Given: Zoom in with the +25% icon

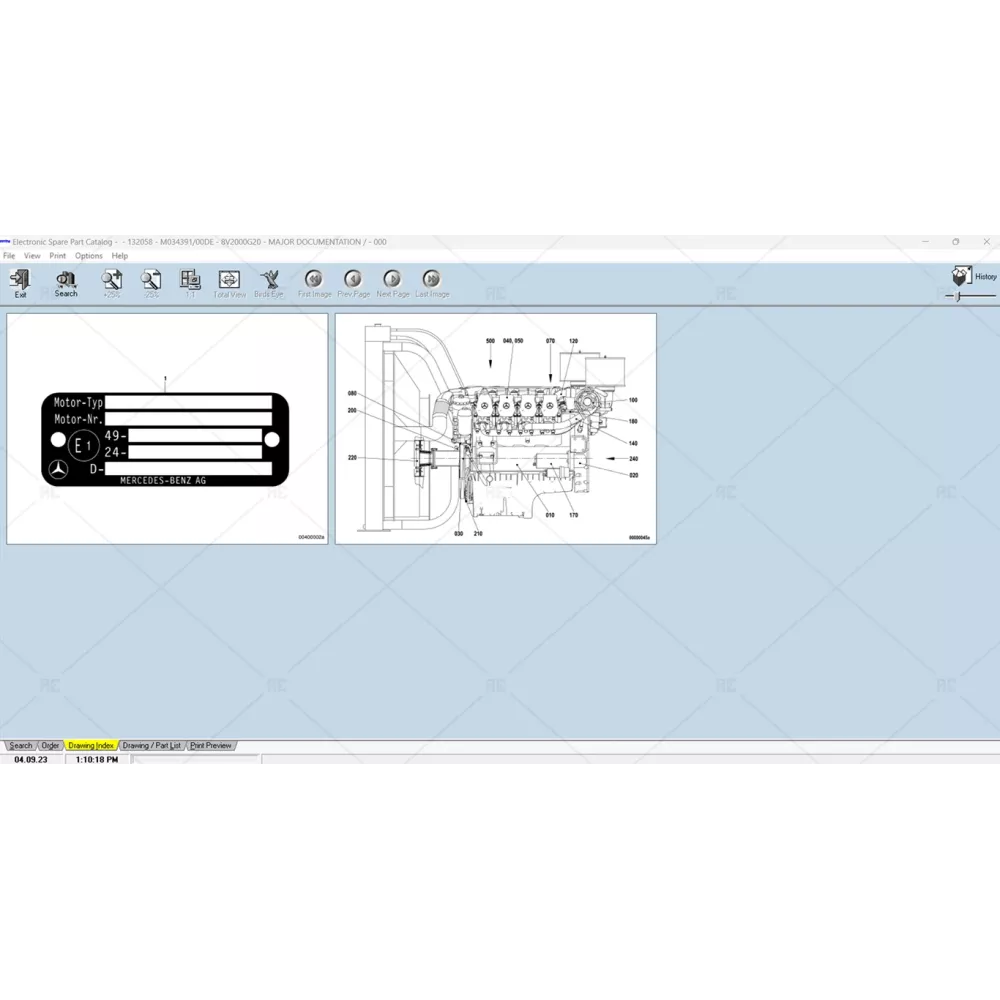Looking at the screenshot, I should pos(111,280).
